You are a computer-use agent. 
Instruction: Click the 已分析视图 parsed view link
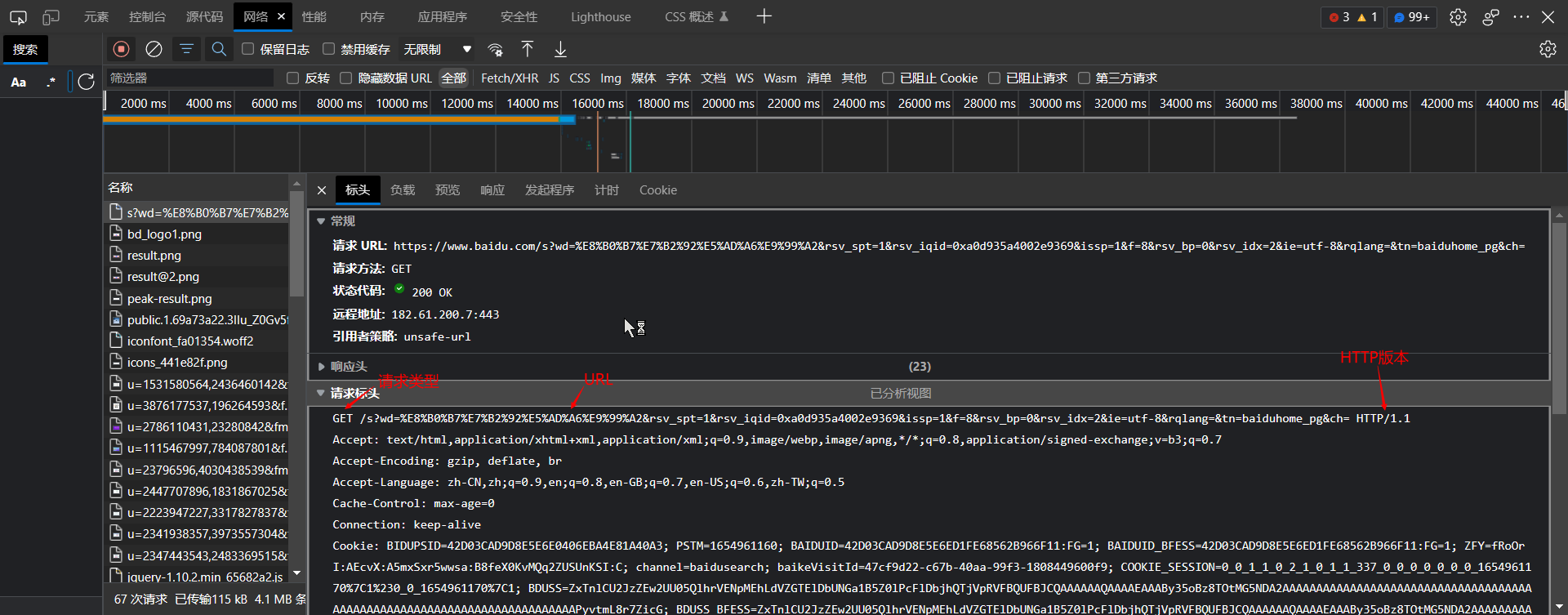pos(901,394)
